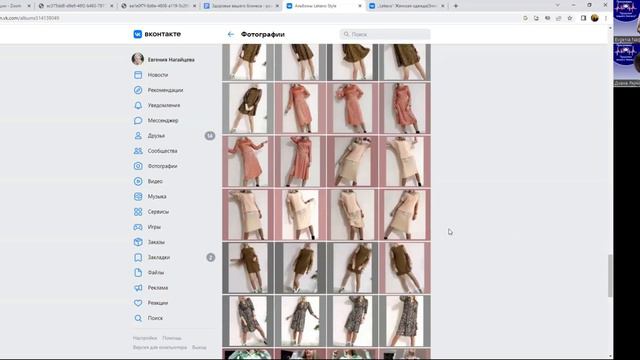Open the Закладки bookmark icon
Screen dimensions: 640x360
coord(138,257)
